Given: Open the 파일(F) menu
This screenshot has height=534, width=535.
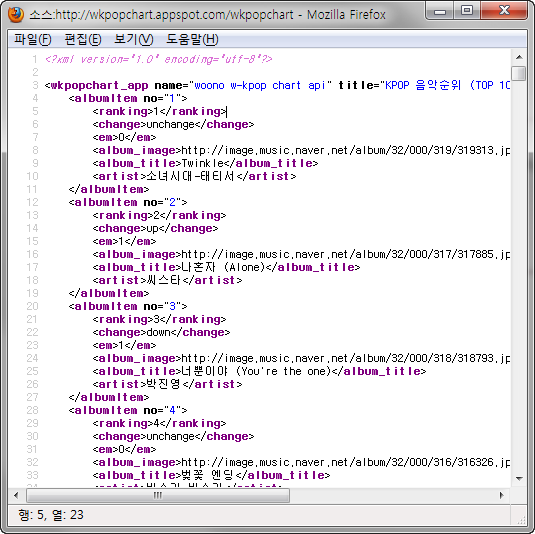Looking at the screenshot, I should point(33,39).
